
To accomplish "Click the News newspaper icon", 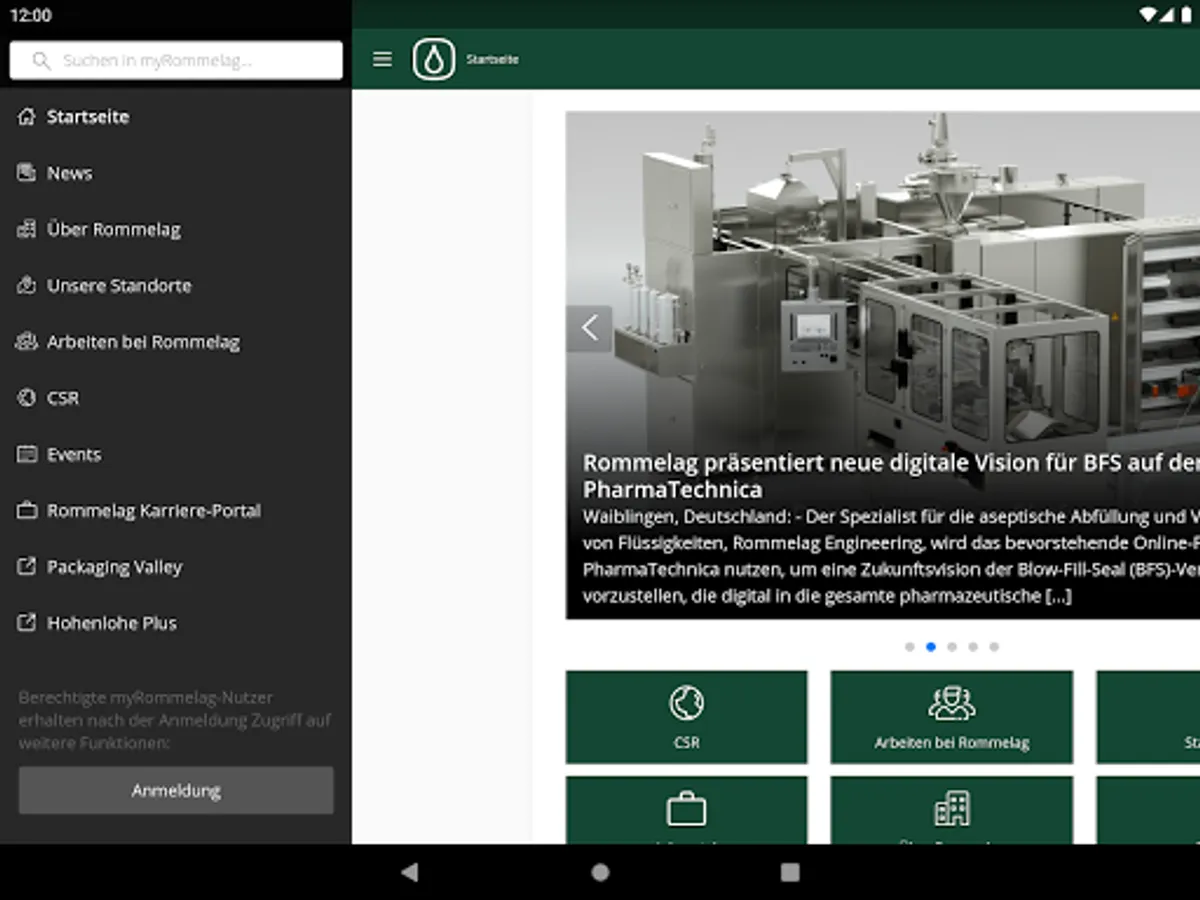I will [27, 173].
